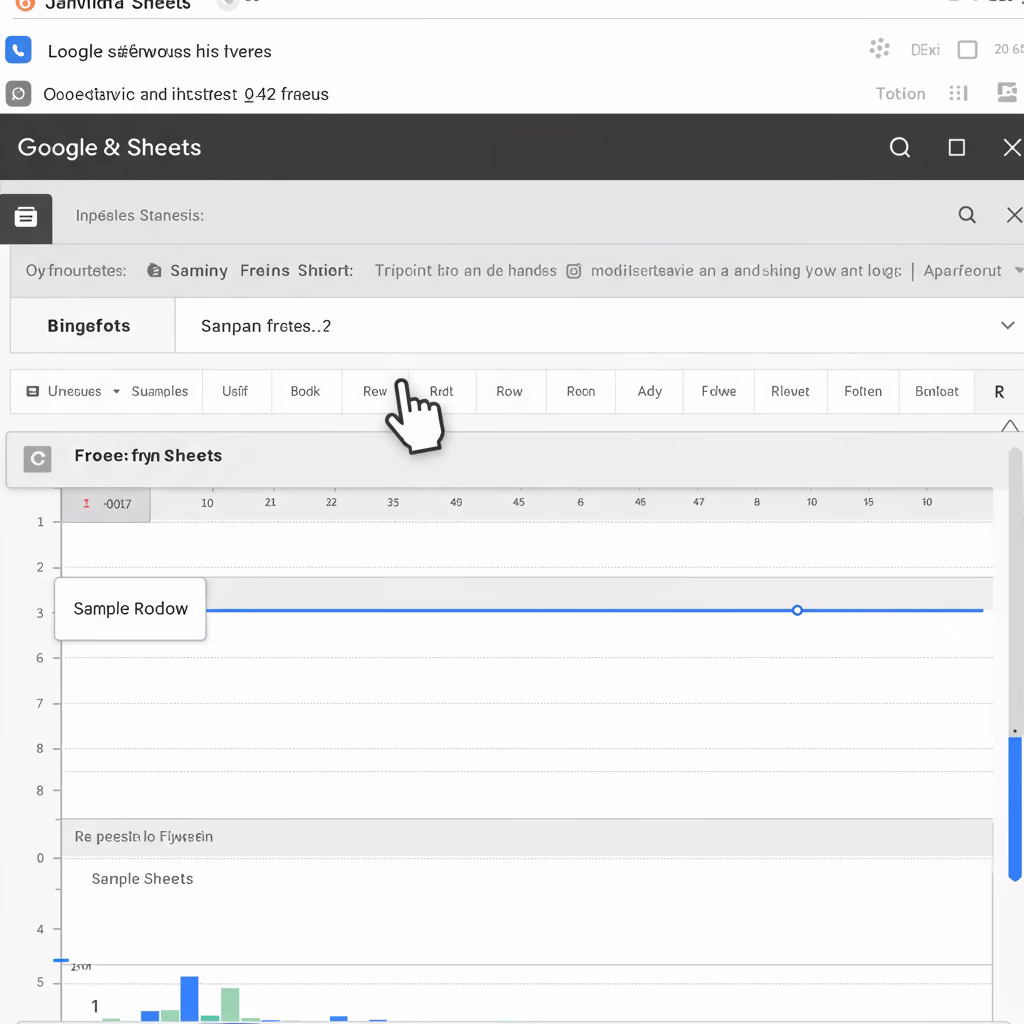Click the search icon in Google & Sheets bar

[x=899, y=148]
